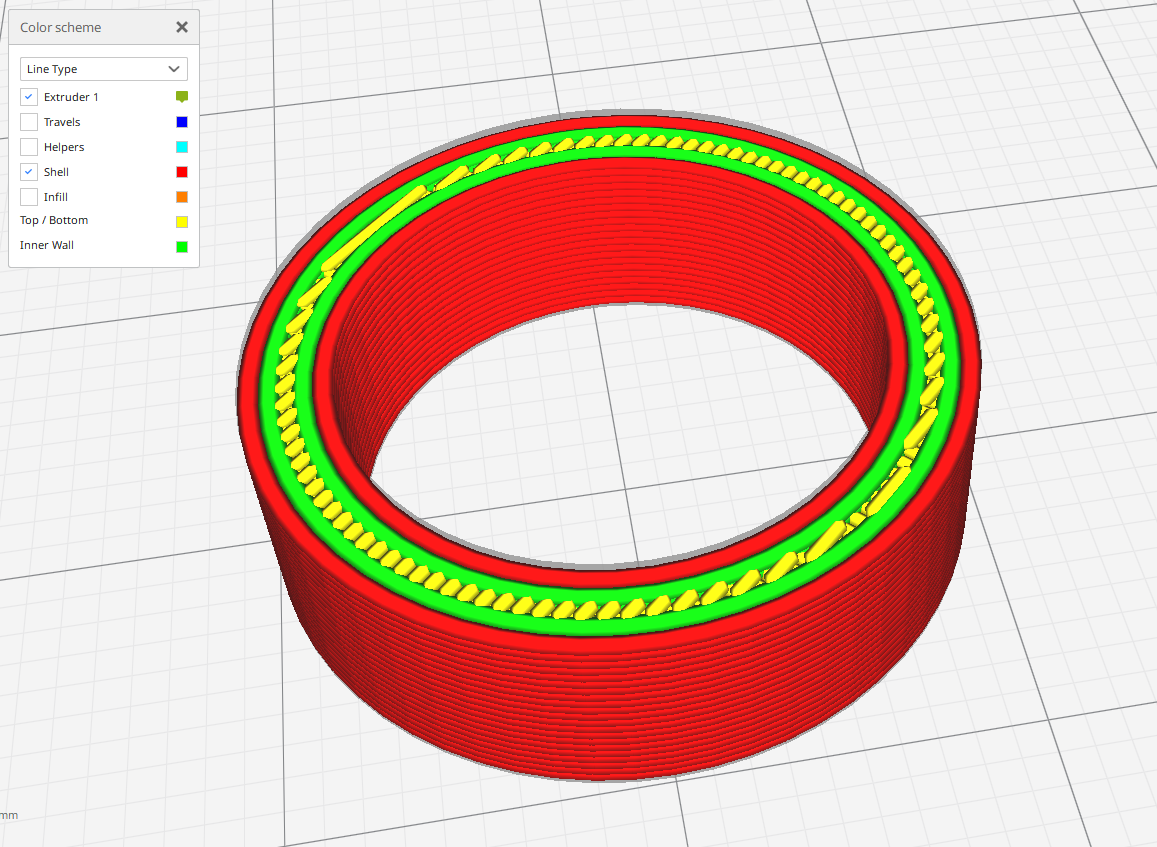Click the cyan Helpers color swatch

point(182,147)
